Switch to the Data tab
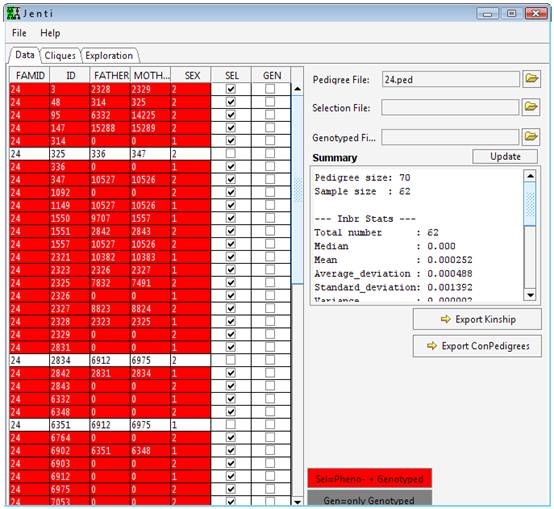This screenshot has height=509, width=554. tap(24, 55)
